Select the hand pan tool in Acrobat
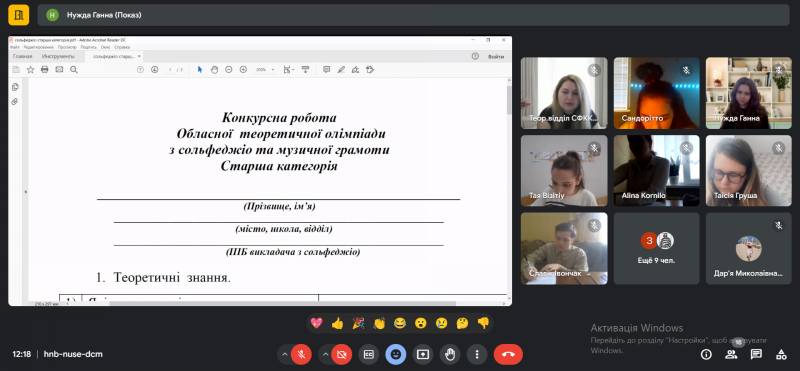This screenshot has height=371, width=800. tap(214, 70)
